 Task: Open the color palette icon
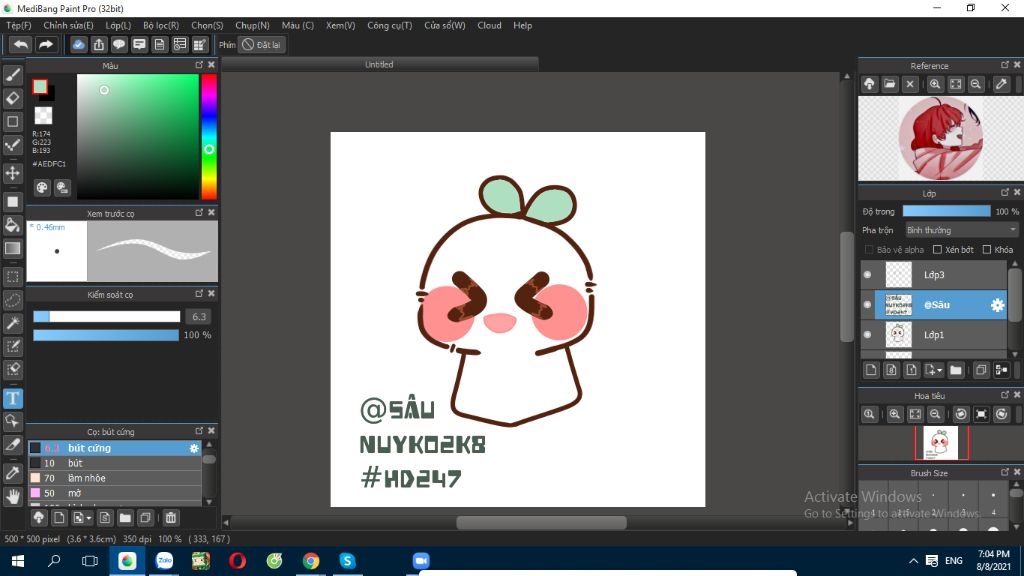[42, 188]
